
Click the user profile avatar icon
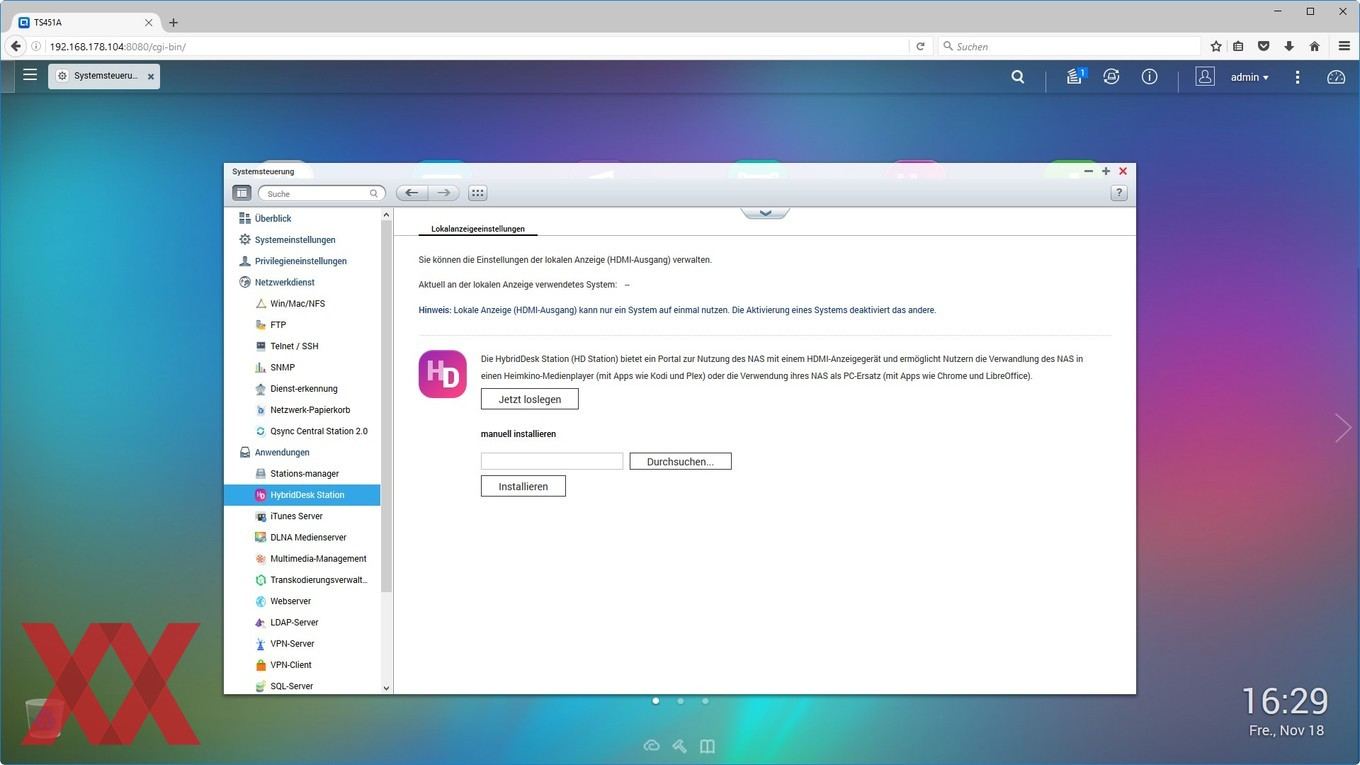1205,76
